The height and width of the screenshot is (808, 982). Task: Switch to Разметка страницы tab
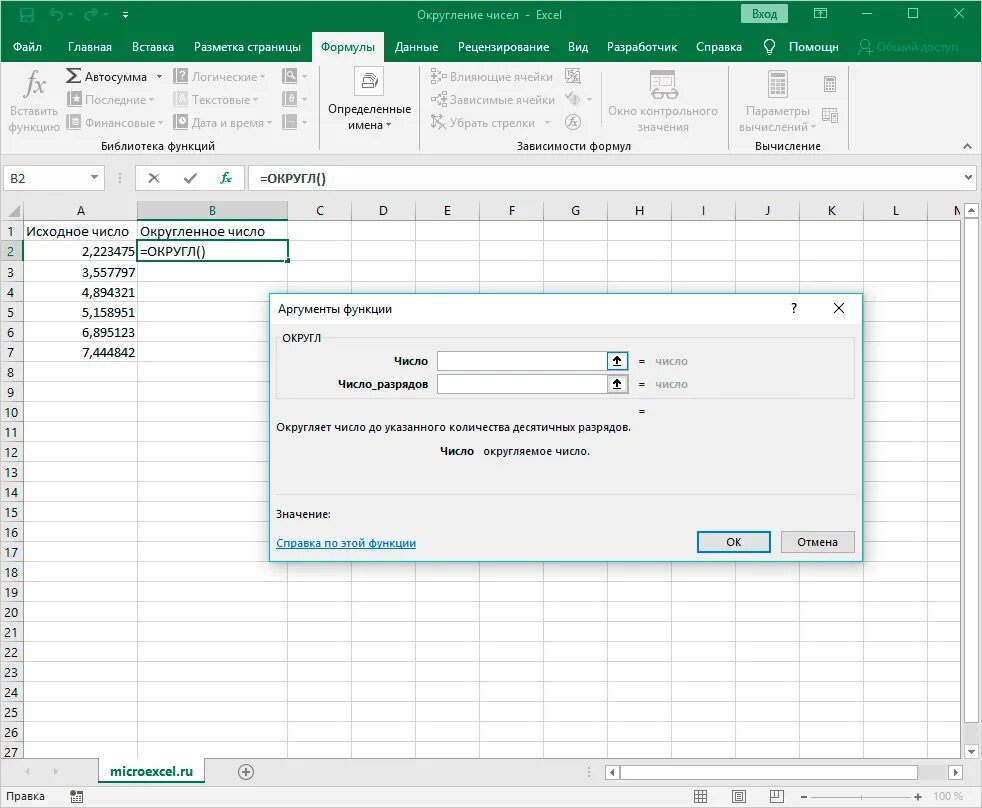tap(247, 47)
